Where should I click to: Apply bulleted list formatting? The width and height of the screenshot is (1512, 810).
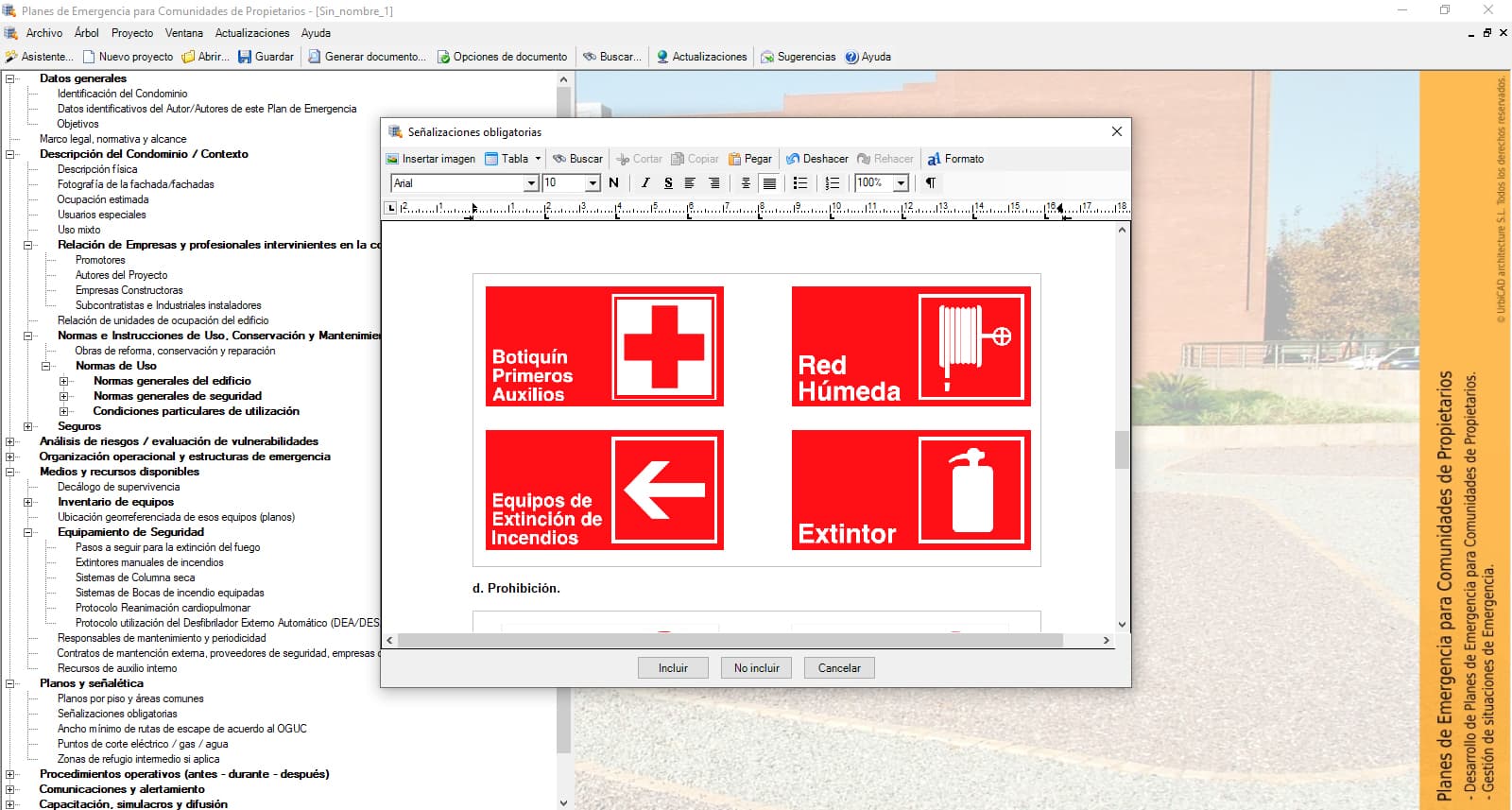pyautogui.click(x=800, y=183)
